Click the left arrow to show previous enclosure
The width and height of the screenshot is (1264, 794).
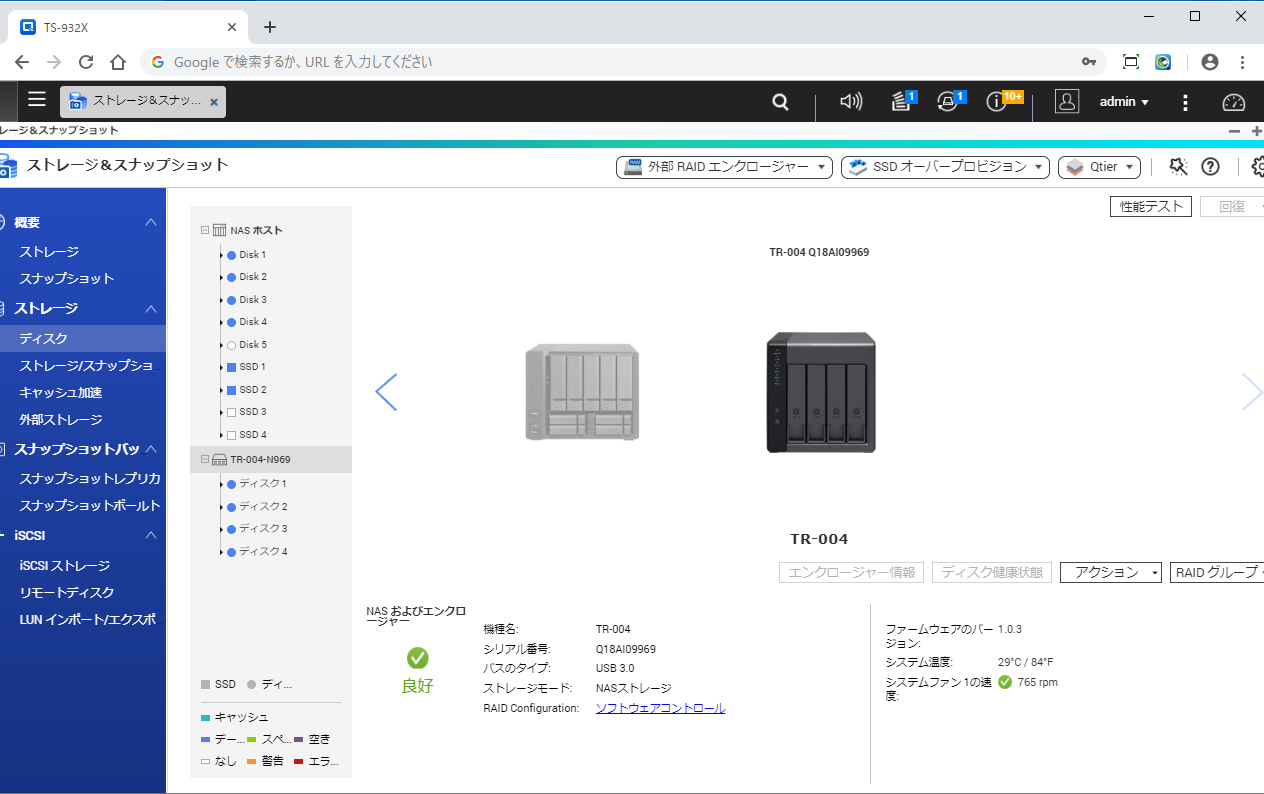pyautogui.click(x=386, y=392)
